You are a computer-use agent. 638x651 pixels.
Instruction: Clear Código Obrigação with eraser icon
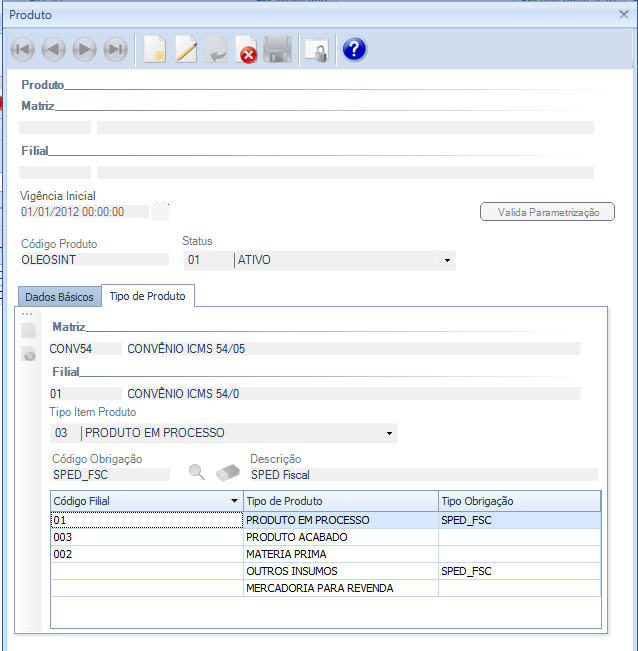(229, 473)
